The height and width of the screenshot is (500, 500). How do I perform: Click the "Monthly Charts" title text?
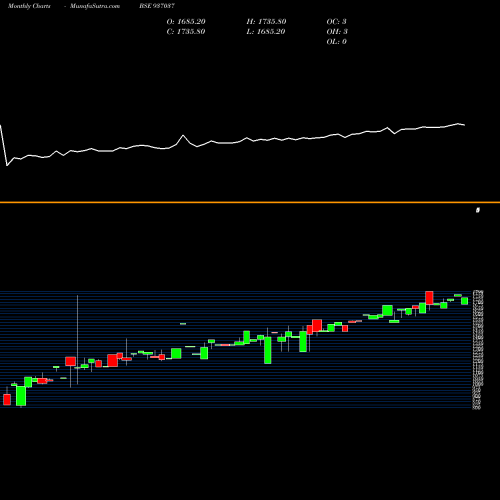point(29,6)
